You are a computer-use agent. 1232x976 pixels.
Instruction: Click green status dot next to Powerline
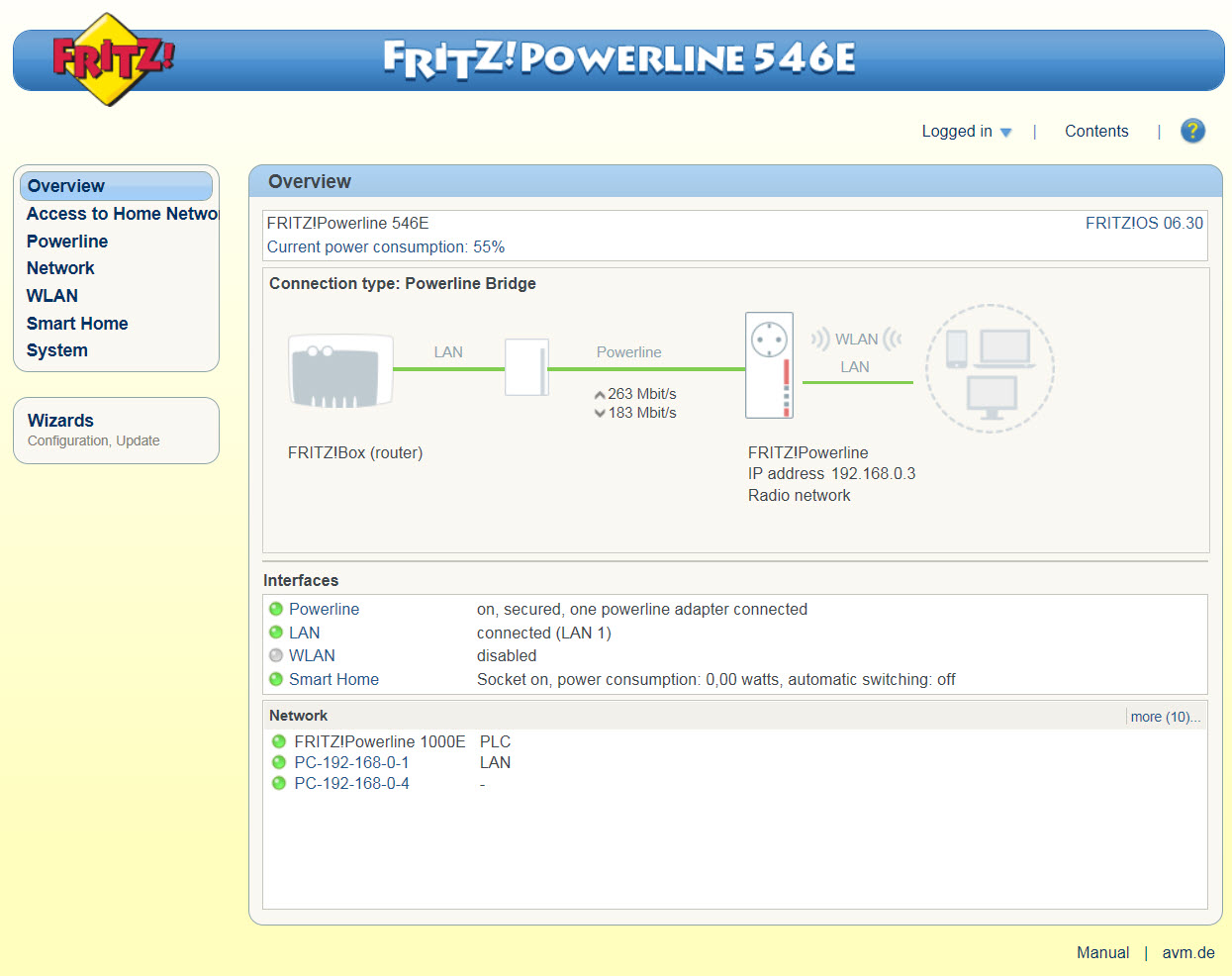tap(276, 609)
